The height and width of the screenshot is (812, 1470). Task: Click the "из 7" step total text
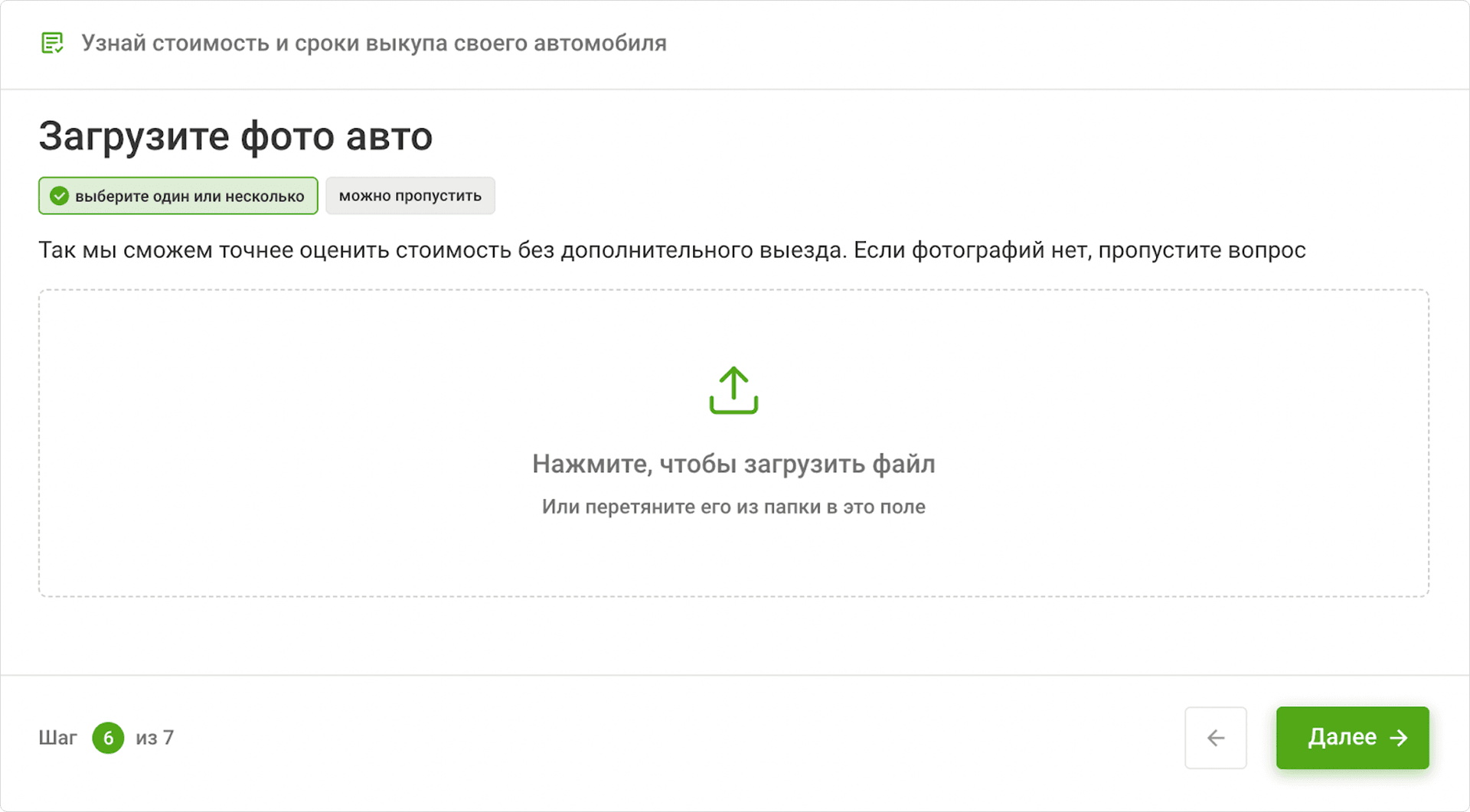[x=155, y=738]
